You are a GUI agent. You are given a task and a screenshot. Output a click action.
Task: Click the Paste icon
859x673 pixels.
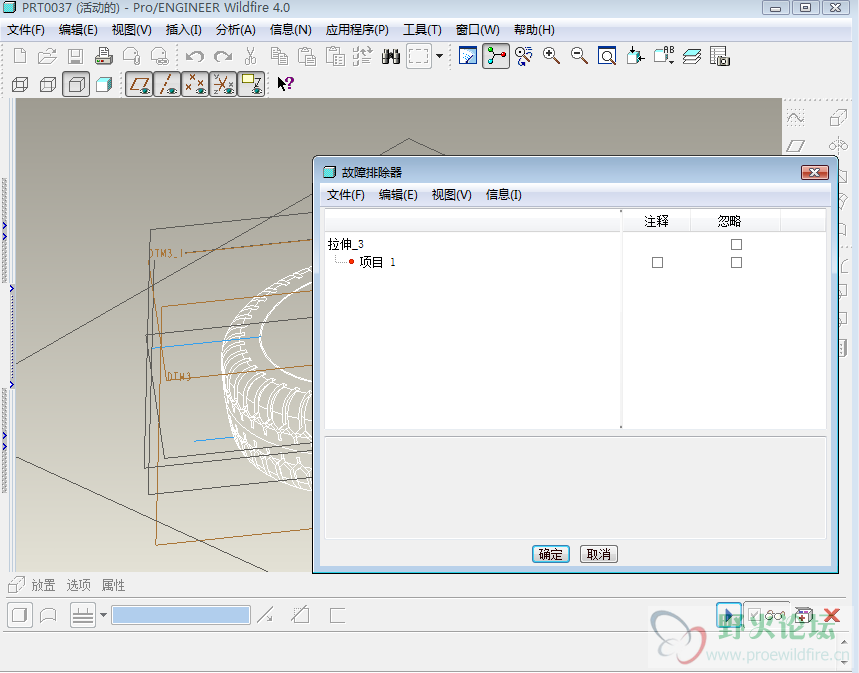tap(307, 56)
